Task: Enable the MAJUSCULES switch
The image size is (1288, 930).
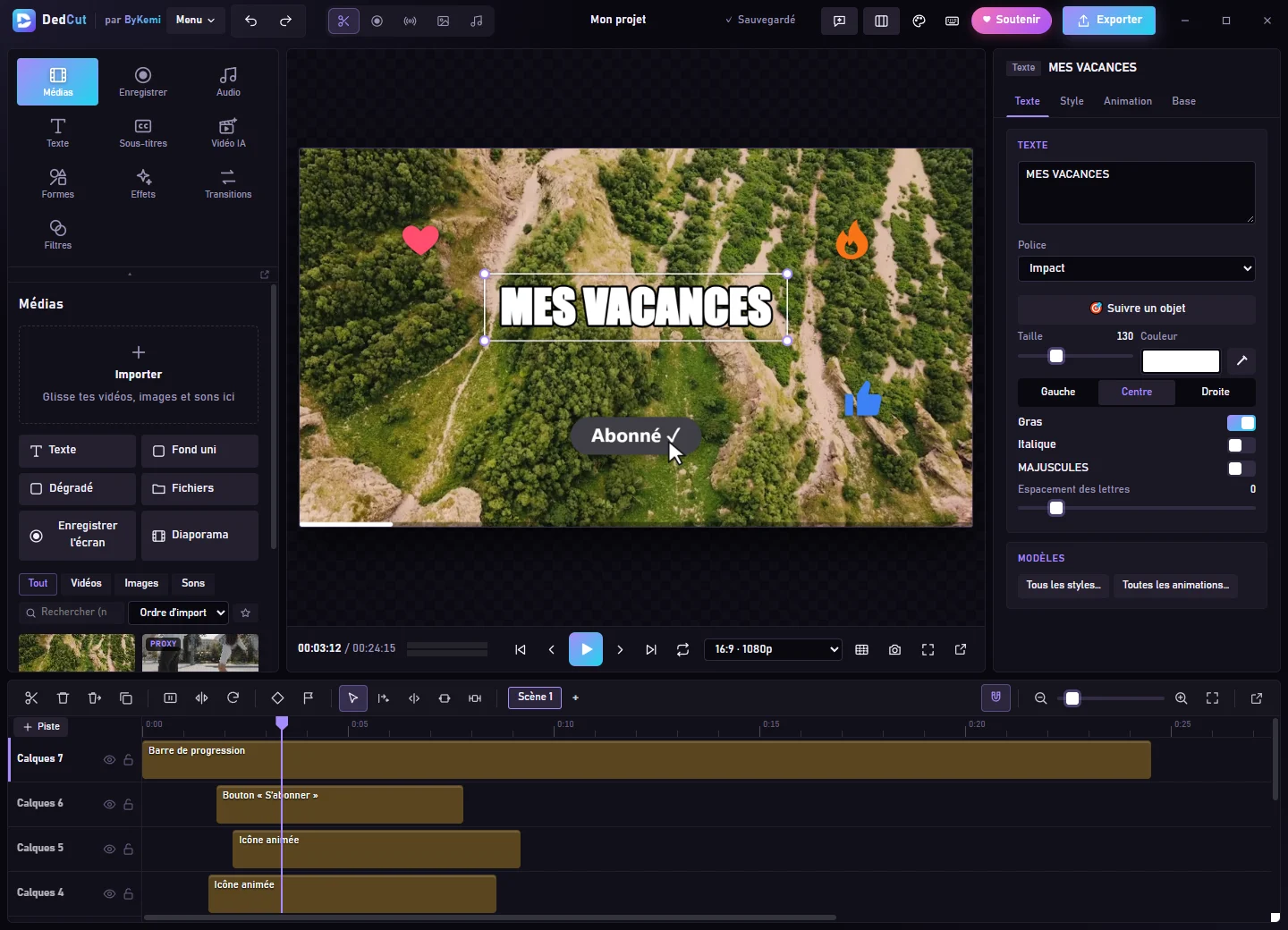Action: (1241, 469)
